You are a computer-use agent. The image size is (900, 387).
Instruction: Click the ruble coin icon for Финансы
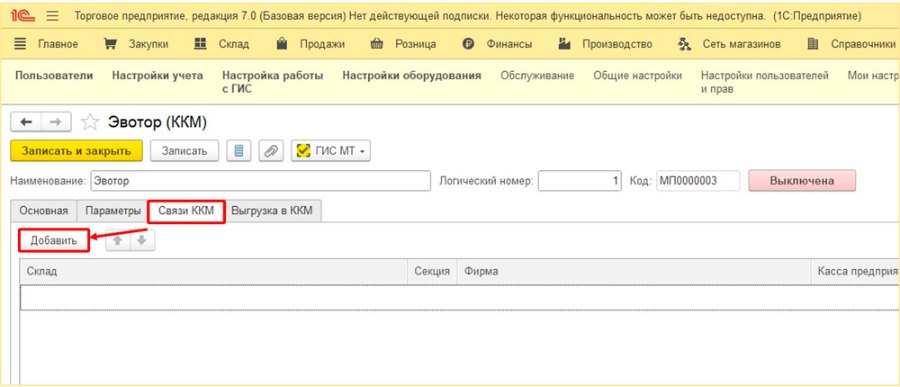[x=468, y=44]
